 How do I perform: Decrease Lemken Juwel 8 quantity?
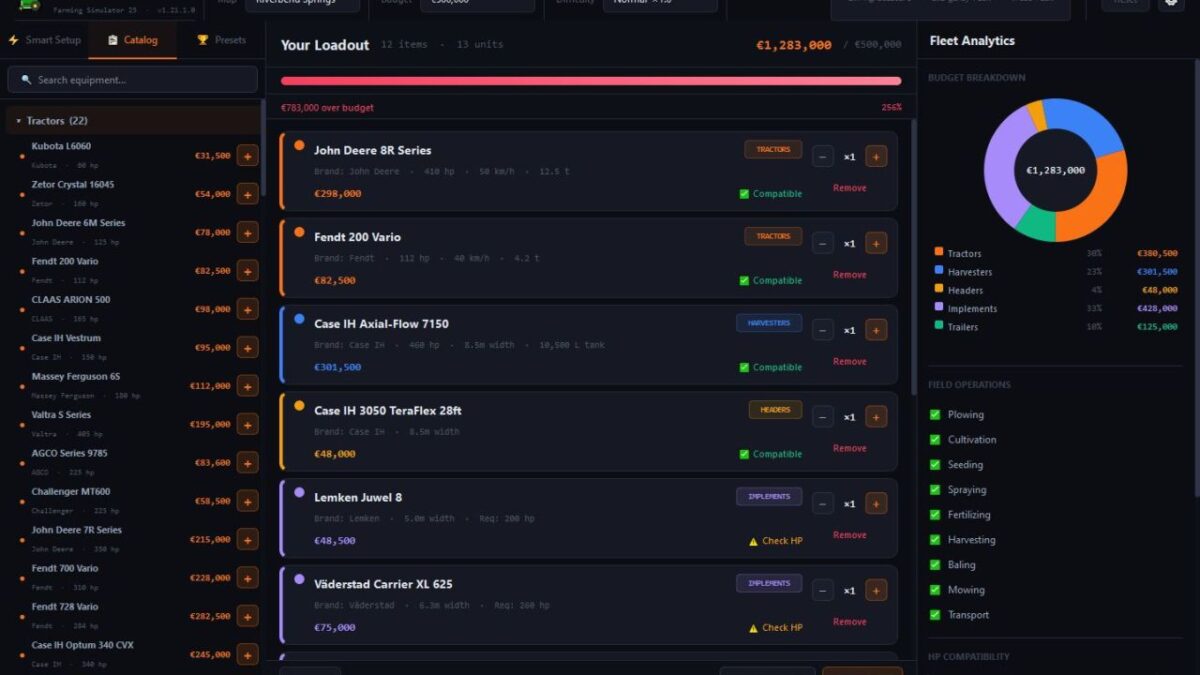pos(823,504)
